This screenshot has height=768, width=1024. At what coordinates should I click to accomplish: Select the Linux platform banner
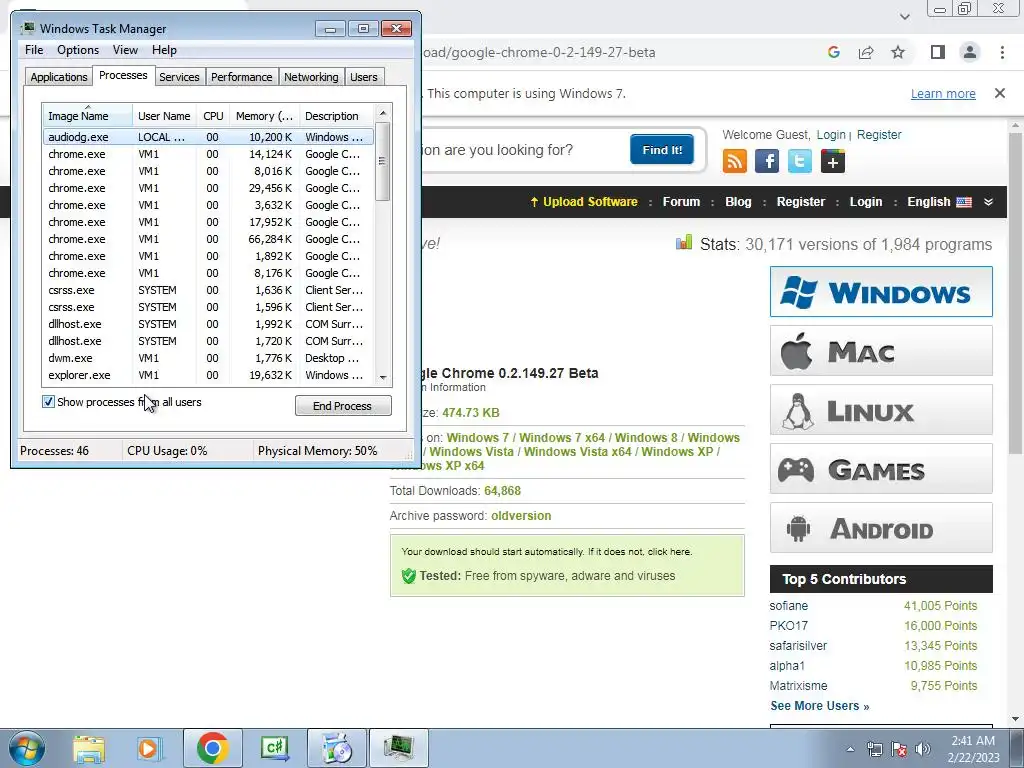coord(881,409)
